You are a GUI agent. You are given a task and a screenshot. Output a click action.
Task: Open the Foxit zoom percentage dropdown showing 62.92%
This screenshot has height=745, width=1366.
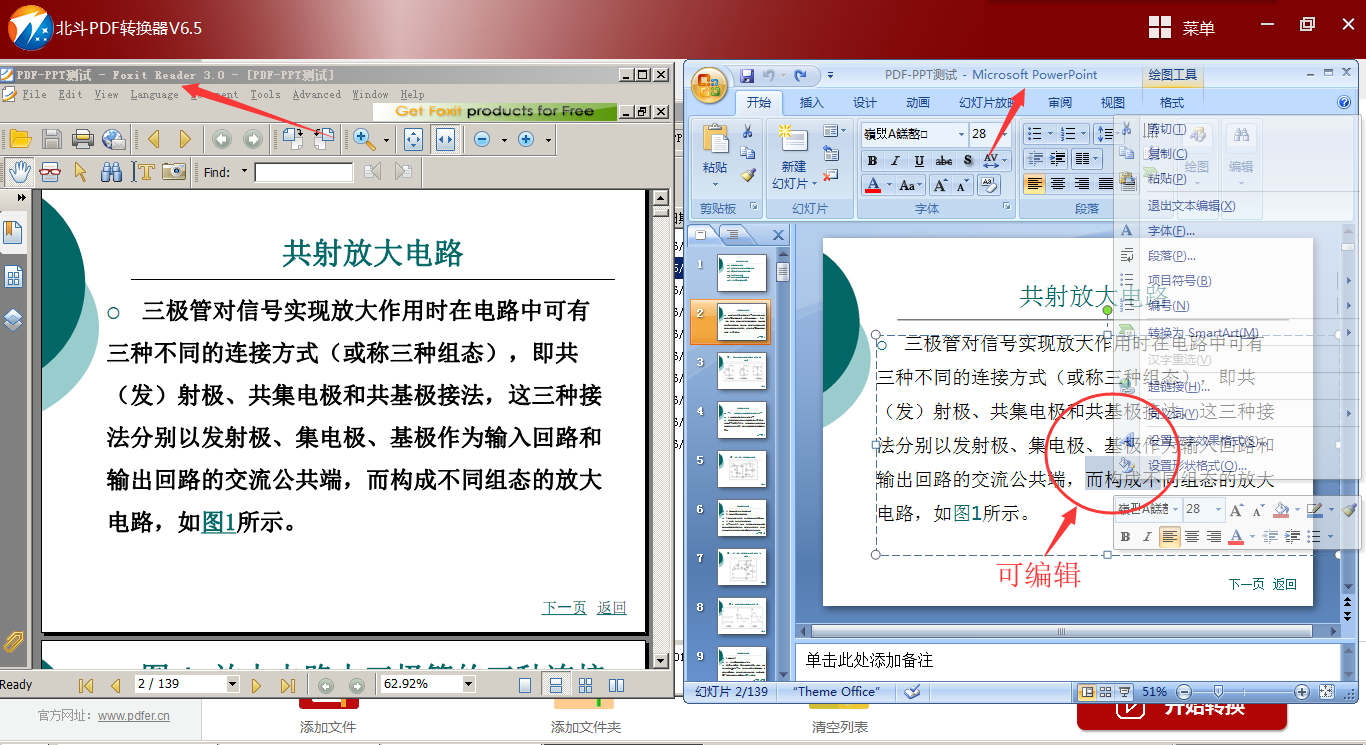tap(468, 684)
